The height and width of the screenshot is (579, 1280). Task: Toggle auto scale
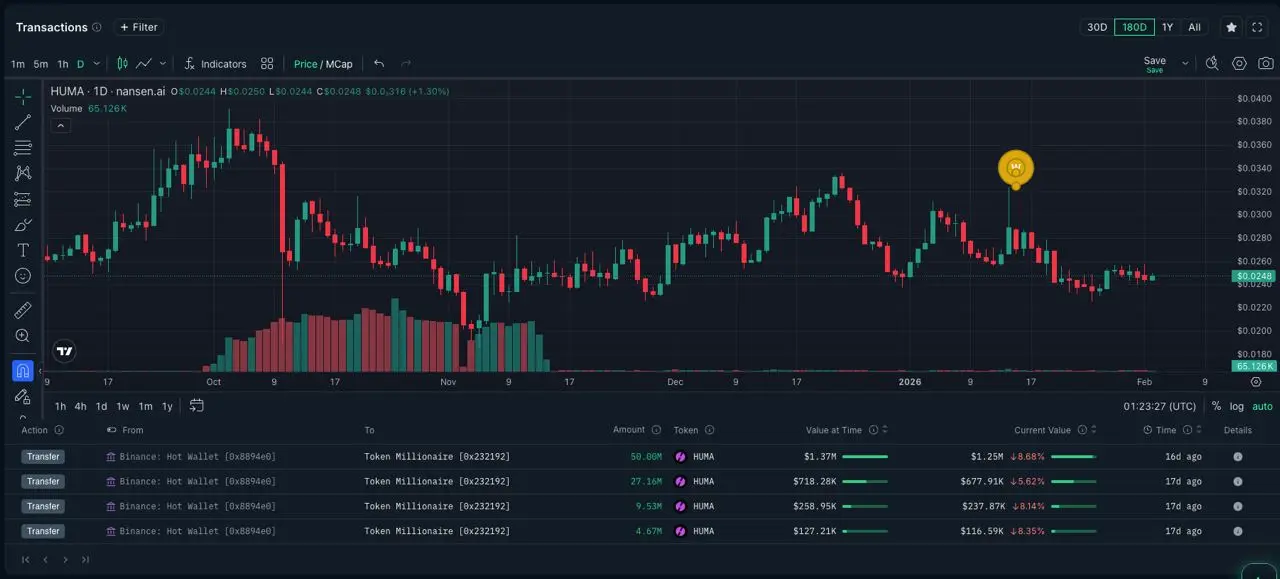pyautogui.click(x=1262, y=406)
